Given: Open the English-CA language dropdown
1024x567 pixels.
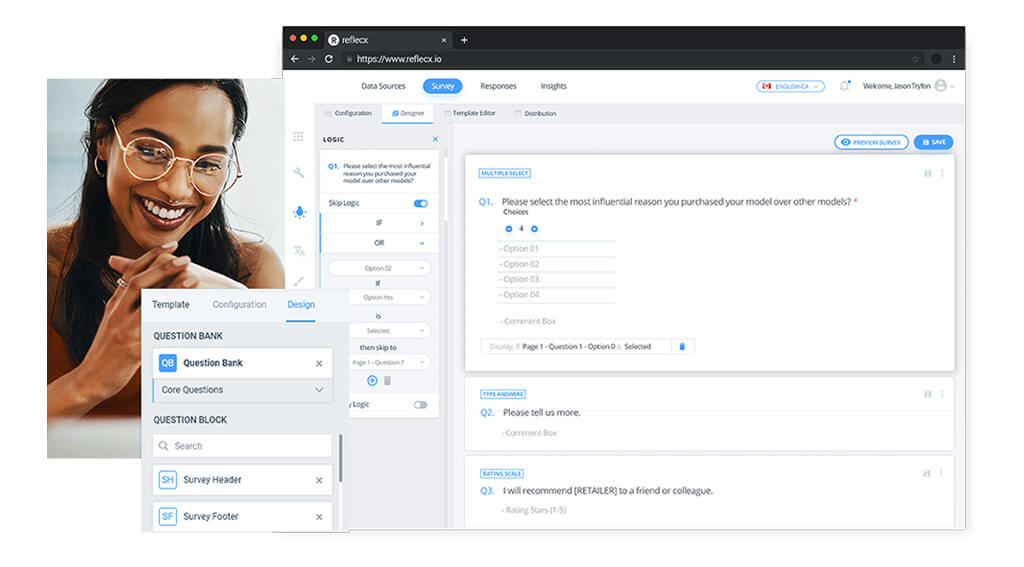Looking at the screenshot, I should tap(789, 87).
